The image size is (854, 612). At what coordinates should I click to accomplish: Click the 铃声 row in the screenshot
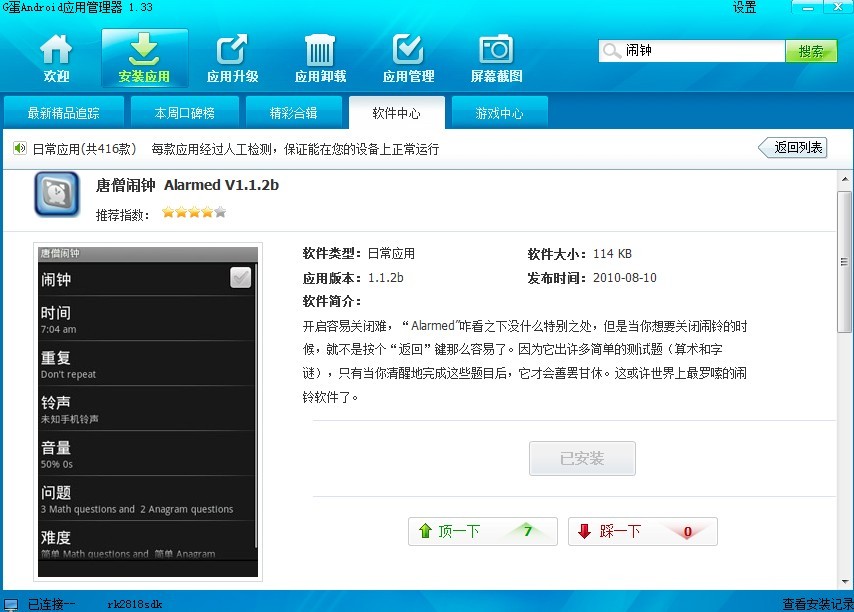coord(147,409)
